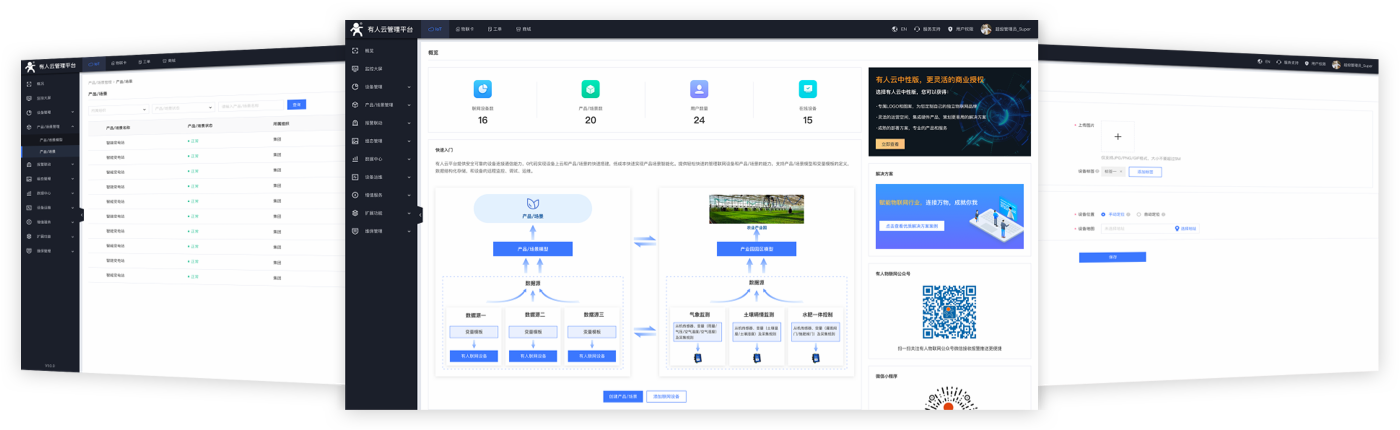
Task: Click the user avatar in center header
Action: 986,29
